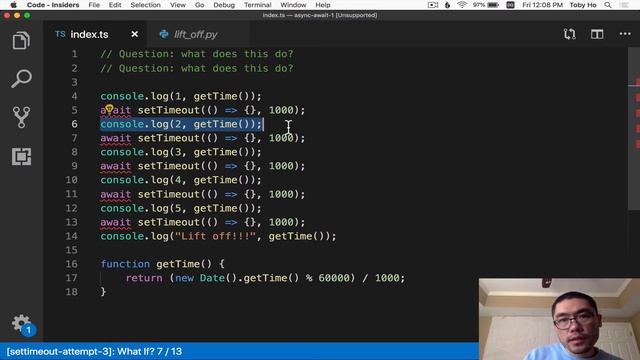
Task: Open the More Actions ellipsis menu
Action: point(625,34)
